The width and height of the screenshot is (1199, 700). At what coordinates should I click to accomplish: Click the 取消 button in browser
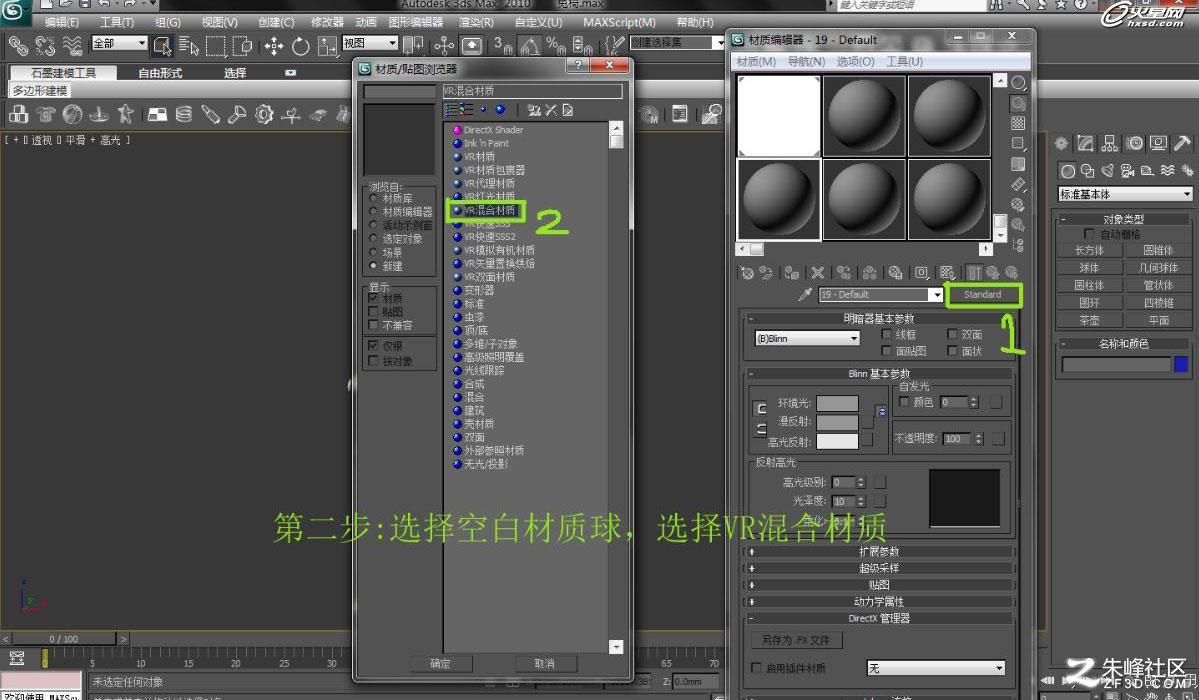(544, 663)
